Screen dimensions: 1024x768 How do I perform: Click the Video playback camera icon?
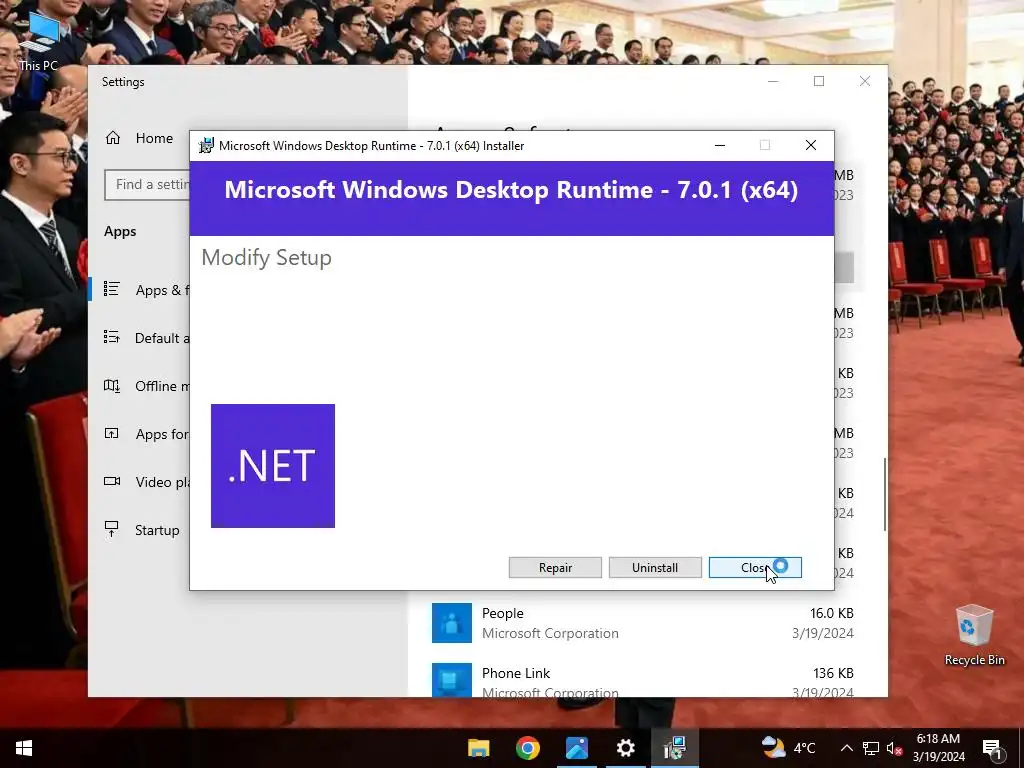pos(112,481)
